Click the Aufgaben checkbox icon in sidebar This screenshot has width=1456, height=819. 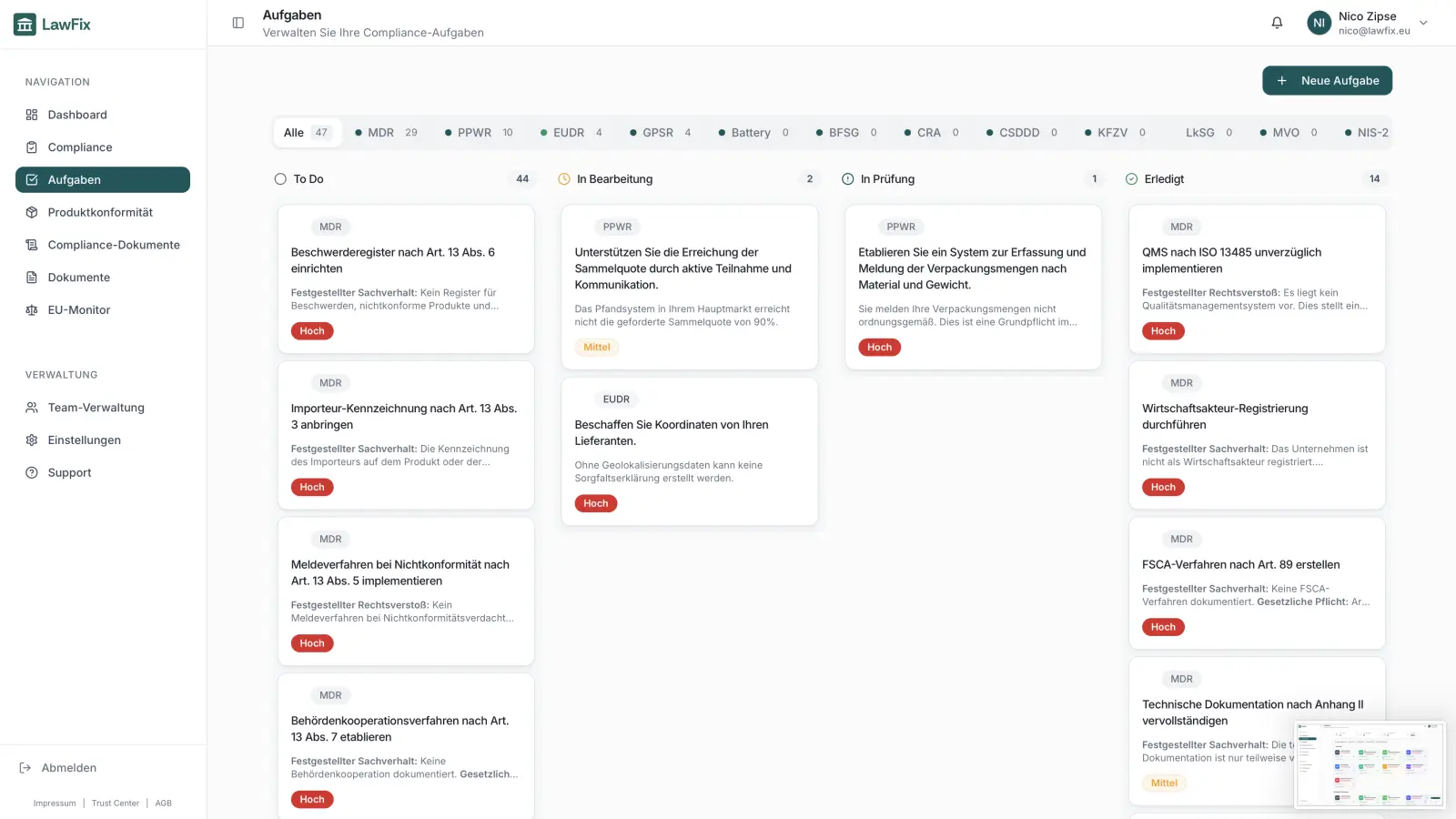[x=32, y=180]
